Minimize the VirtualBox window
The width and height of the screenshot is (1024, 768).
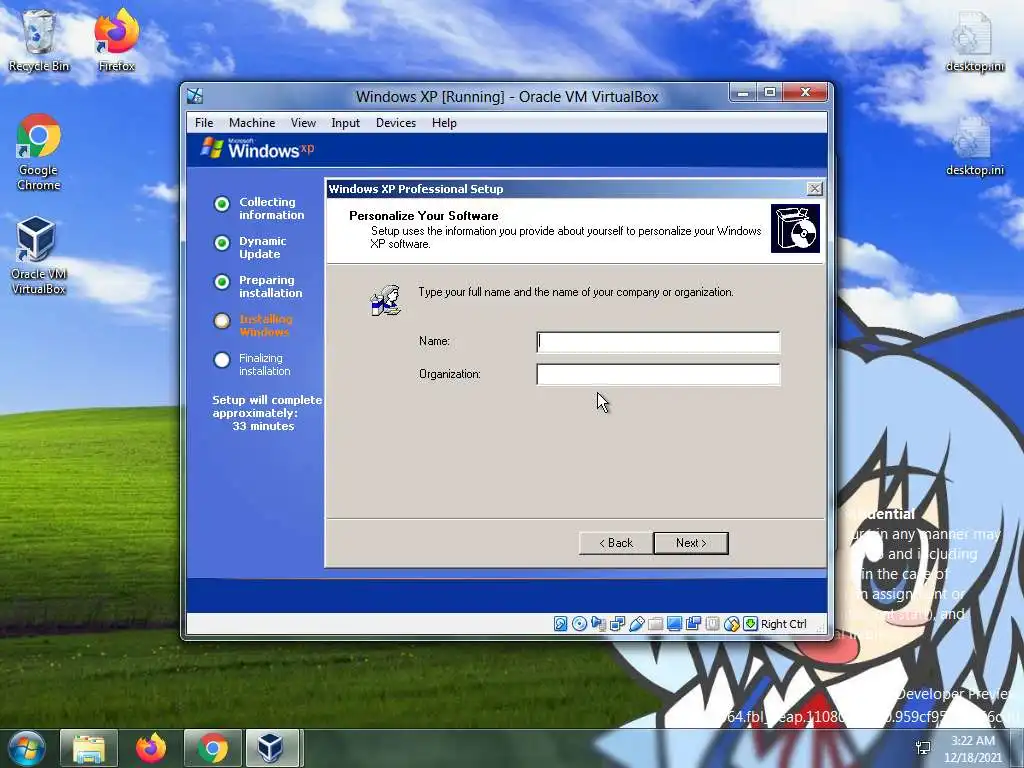(x=743, y=92)
